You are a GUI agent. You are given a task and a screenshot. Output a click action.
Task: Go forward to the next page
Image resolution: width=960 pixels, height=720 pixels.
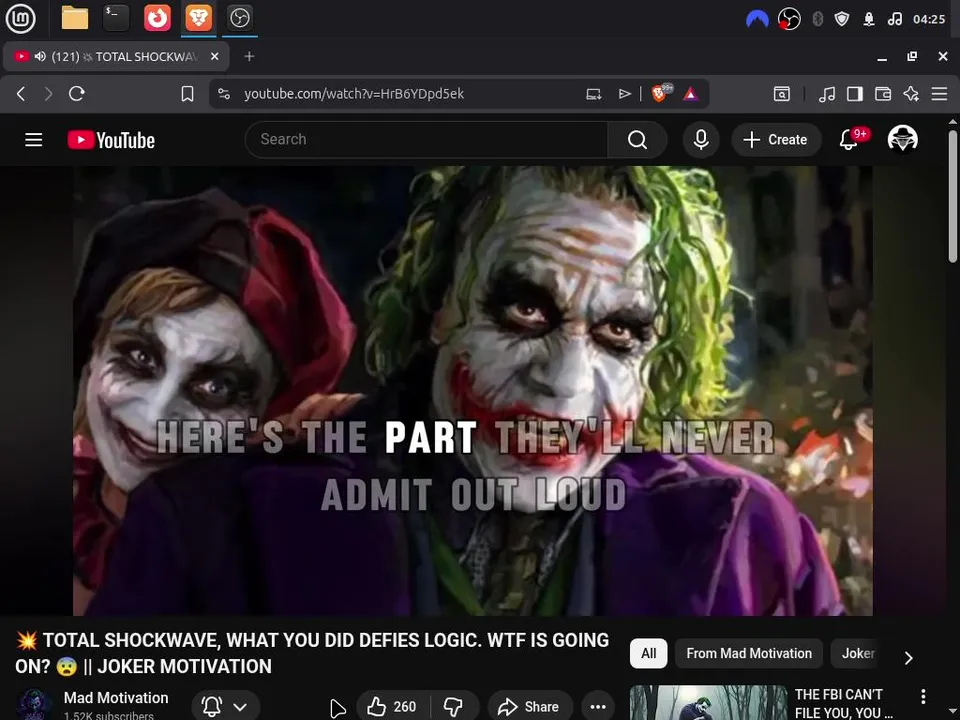(x=48, y=94)
